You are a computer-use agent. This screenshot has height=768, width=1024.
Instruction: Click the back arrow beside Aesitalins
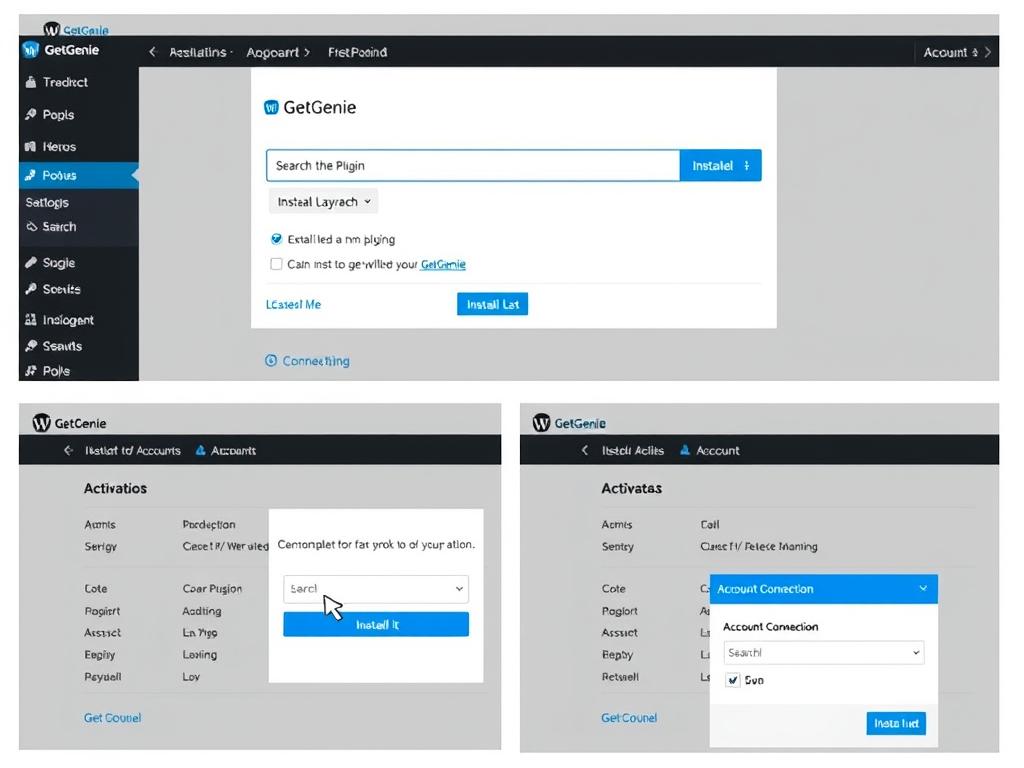tap(153, 52)
